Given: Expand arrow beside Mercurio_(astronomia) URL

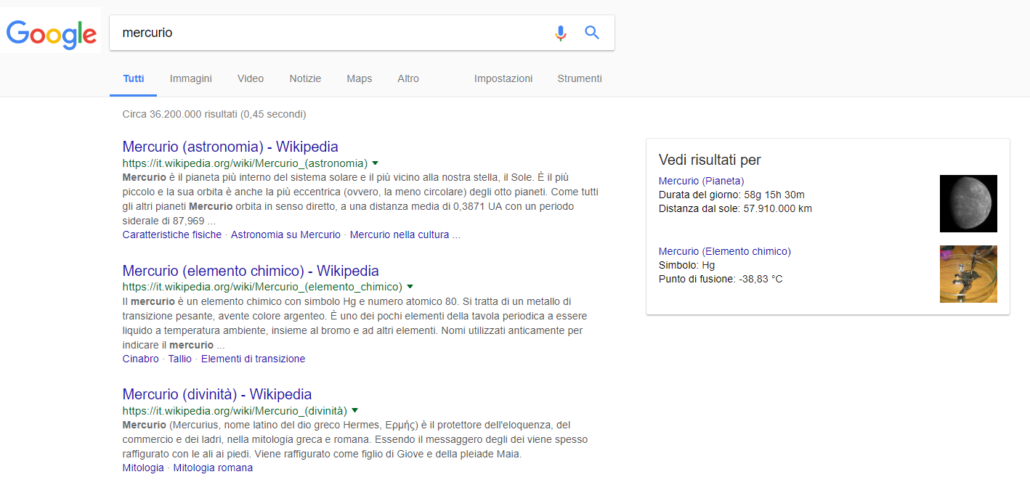Looking at the screenshot, I should point(374,163).
